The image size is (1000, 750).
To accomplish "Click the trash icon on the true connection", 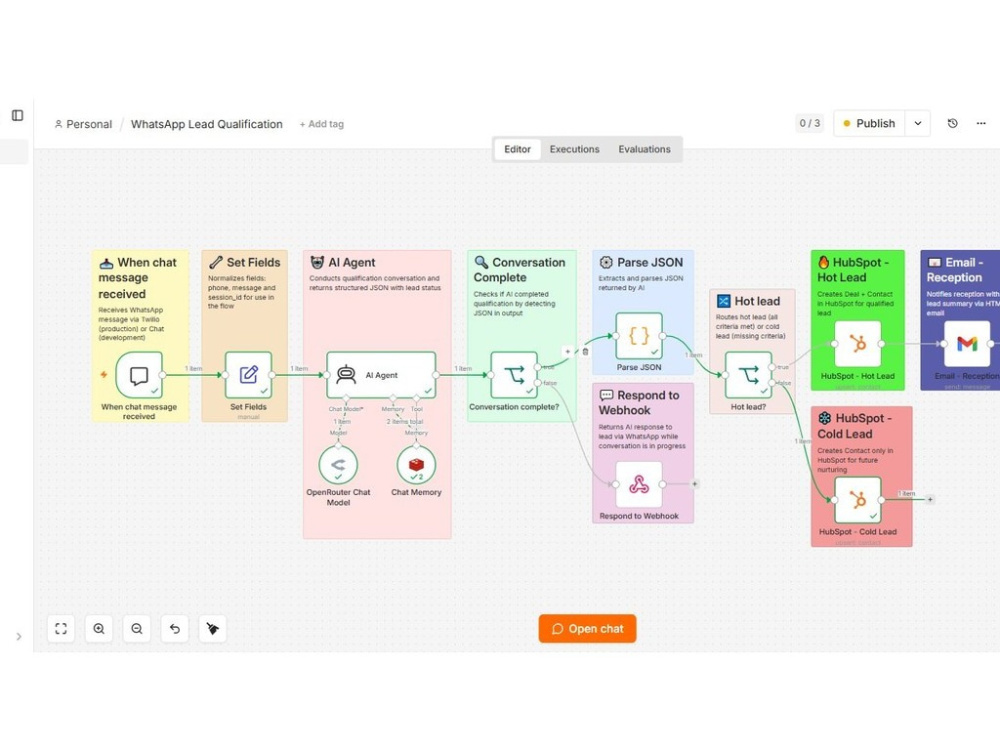I will pos(585,351).
